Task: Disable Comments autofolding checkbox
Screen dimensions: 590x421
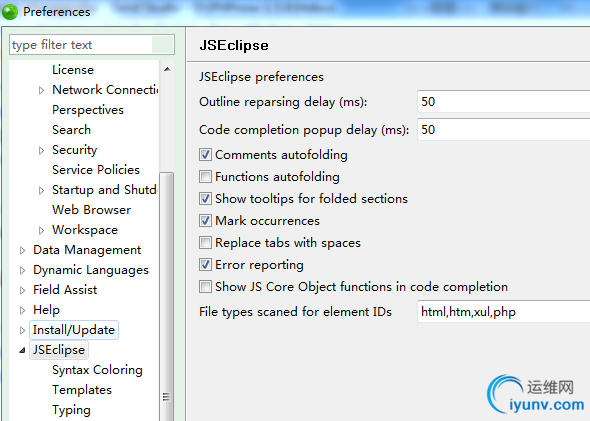Action: pos(205,155)
